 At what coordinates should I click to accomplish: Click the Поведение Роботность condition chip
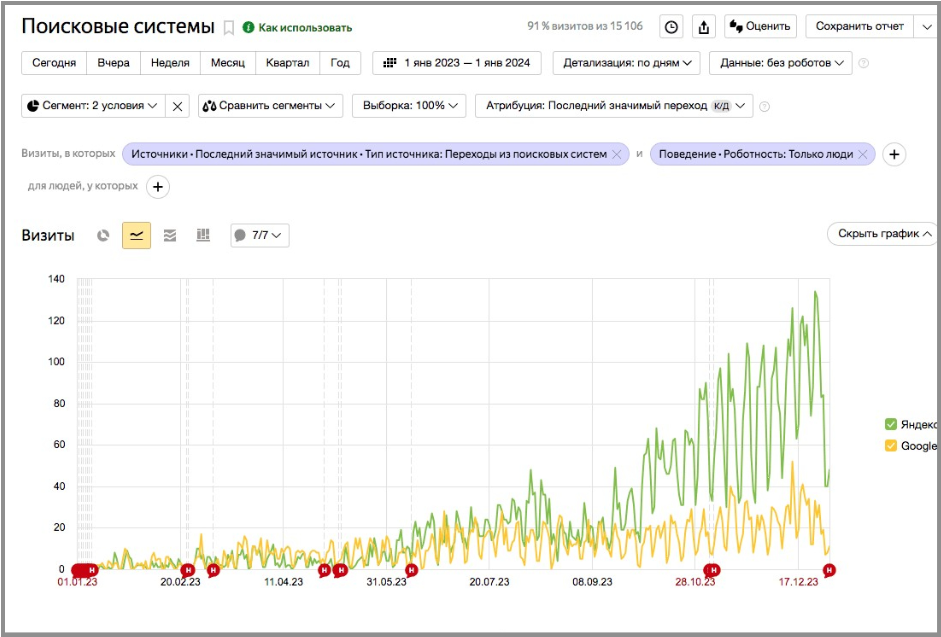coord(756,154)
